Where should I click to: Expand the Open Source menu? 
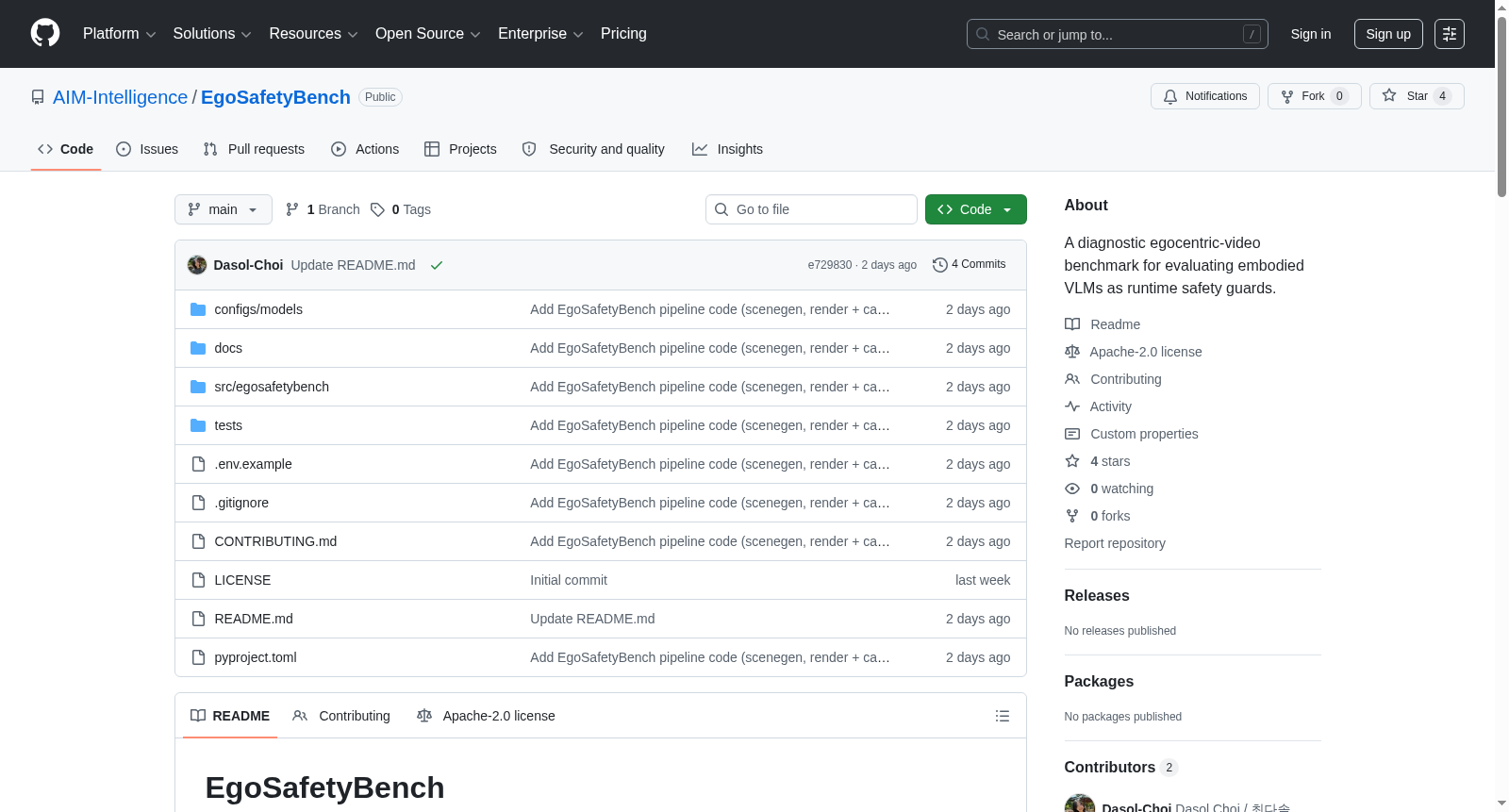[x=428, y=34]
